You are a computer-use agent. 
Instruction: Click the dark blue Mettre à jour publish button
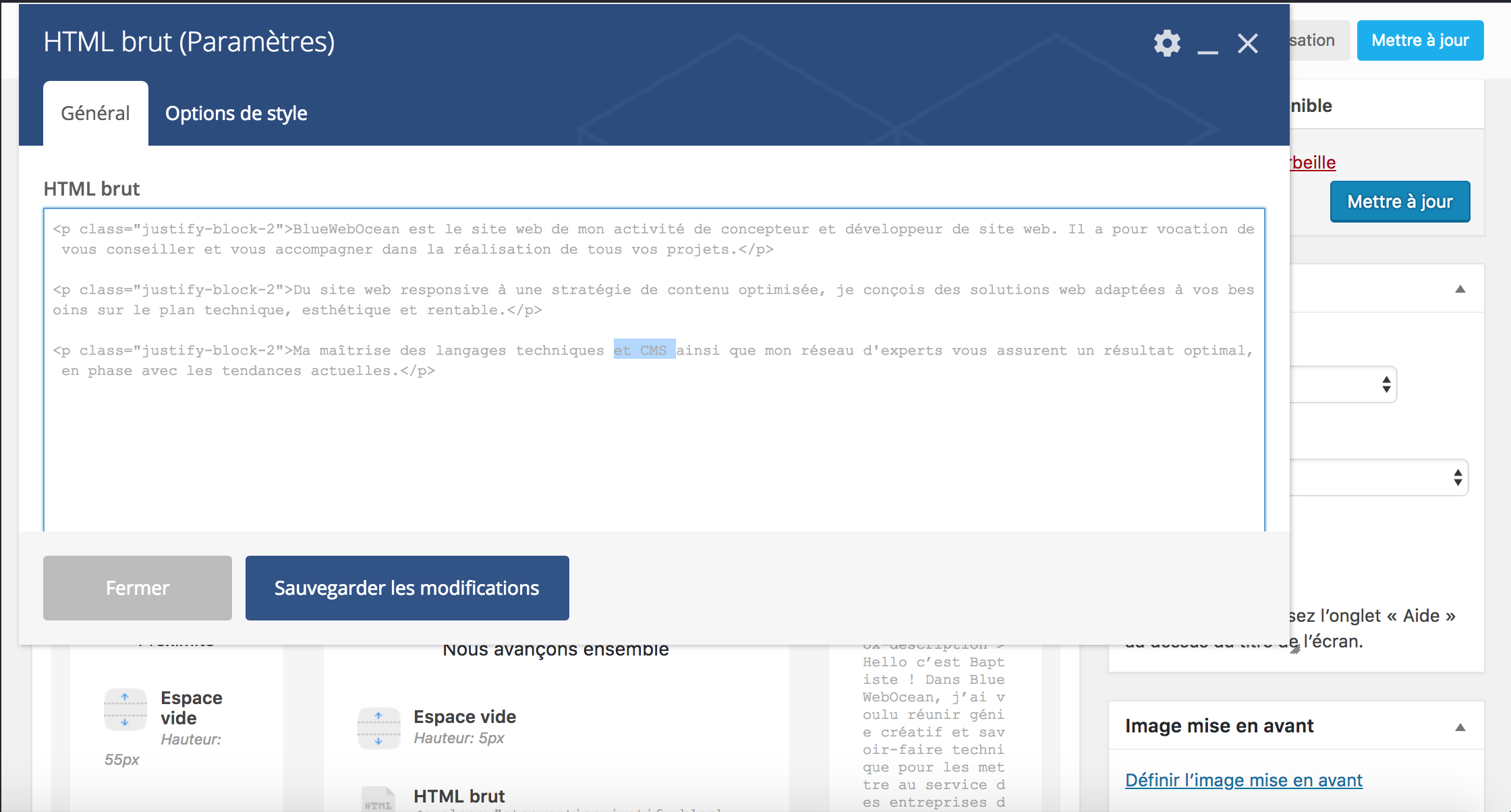point(1400,202)
